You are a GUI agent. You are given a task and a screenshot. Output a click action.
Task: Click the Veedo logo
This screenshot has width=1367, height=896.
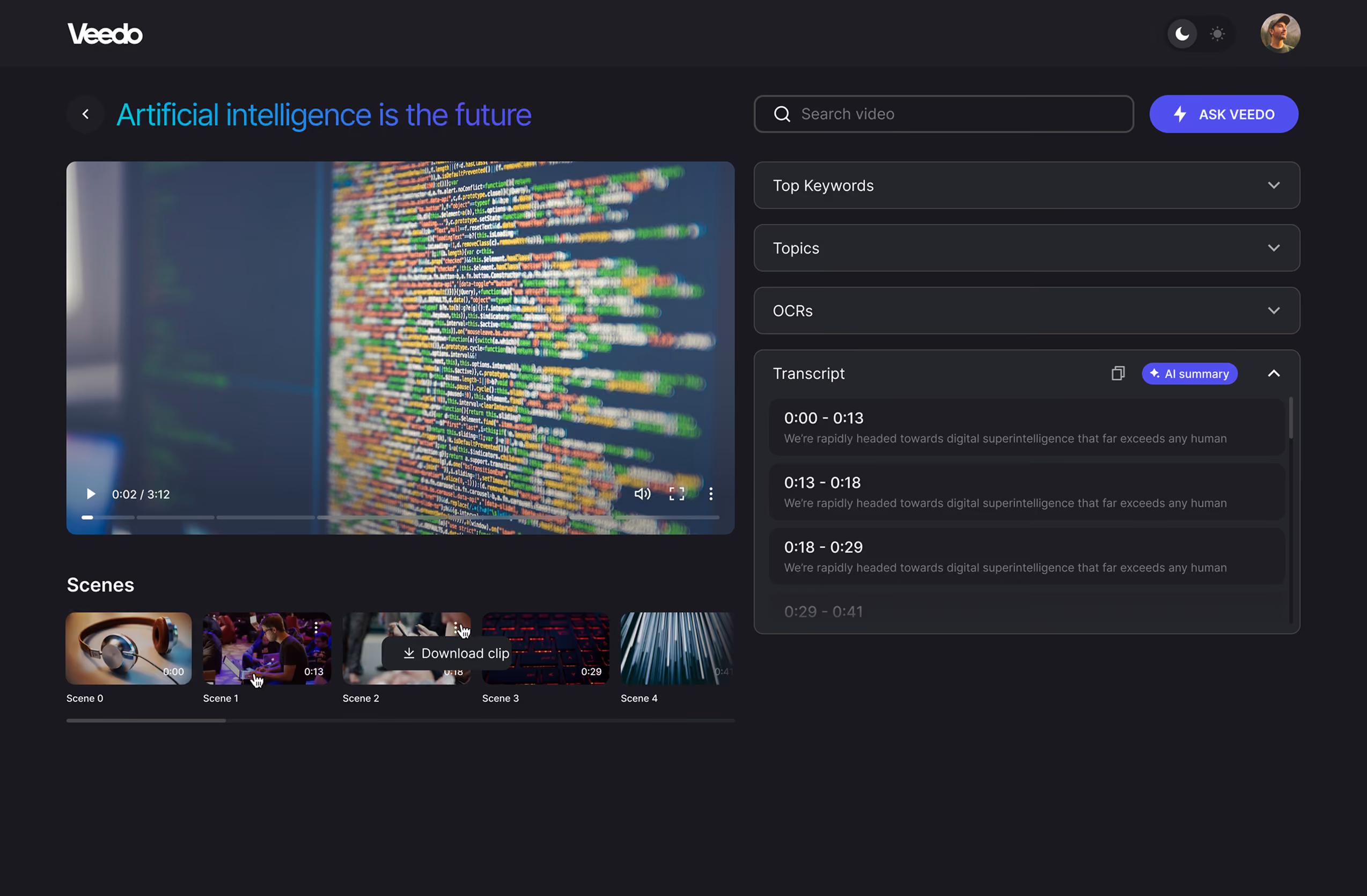point(105,34)
